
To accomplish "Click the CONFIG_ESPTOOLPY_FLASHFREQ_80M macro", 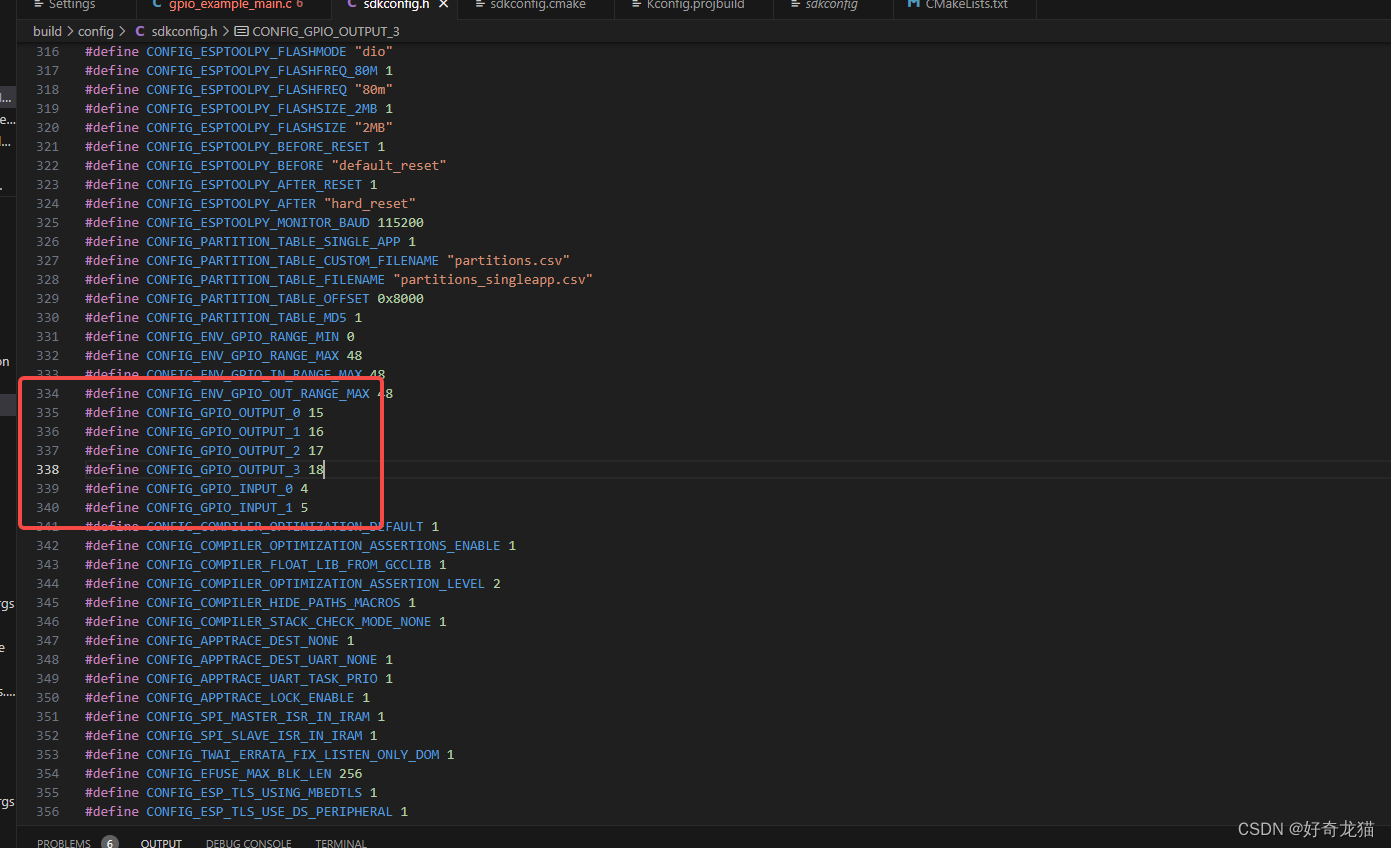I will click(x=262, y=70).
